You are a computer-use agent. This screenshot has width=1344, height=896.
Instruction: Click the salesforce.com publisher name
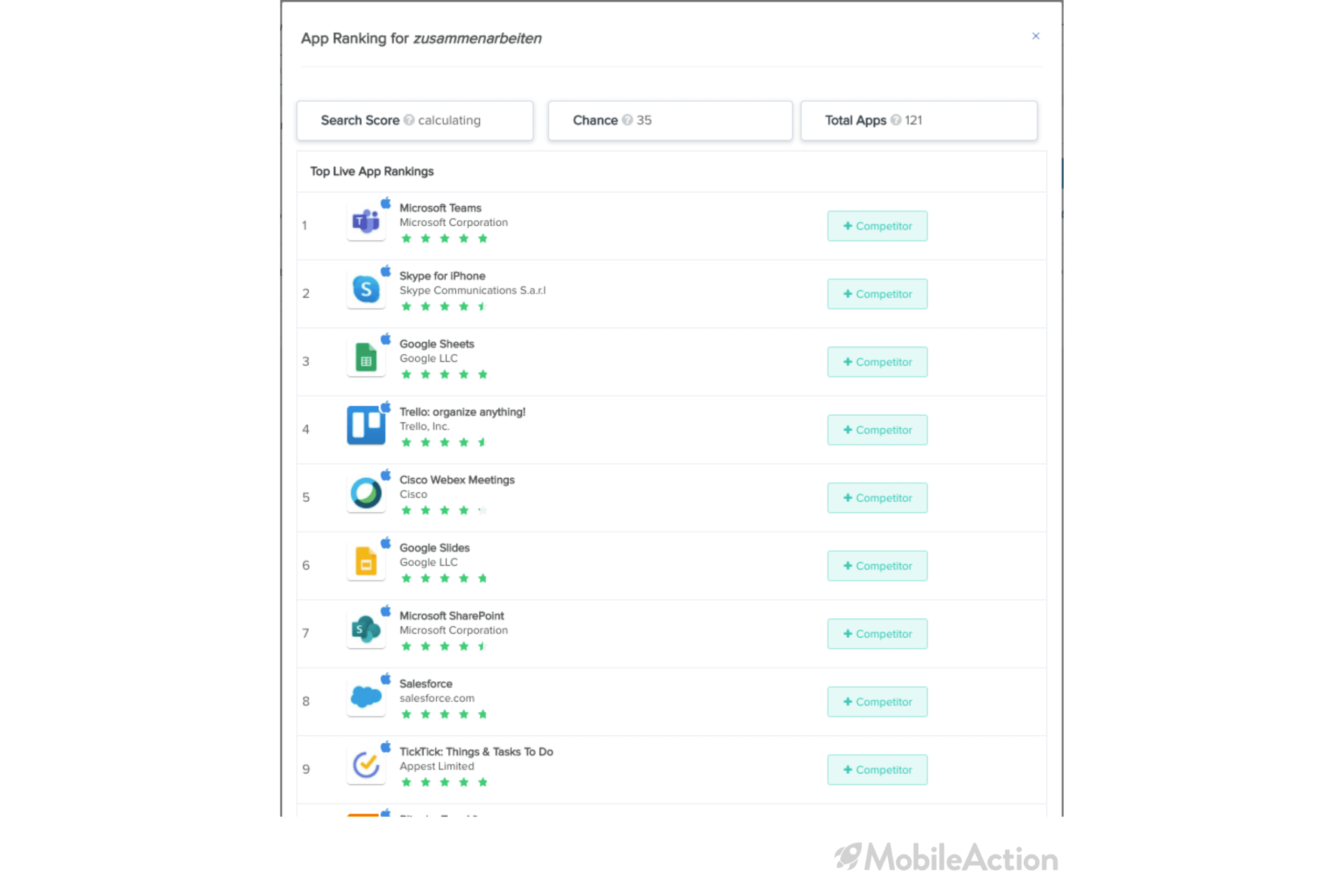click(437, 698)
